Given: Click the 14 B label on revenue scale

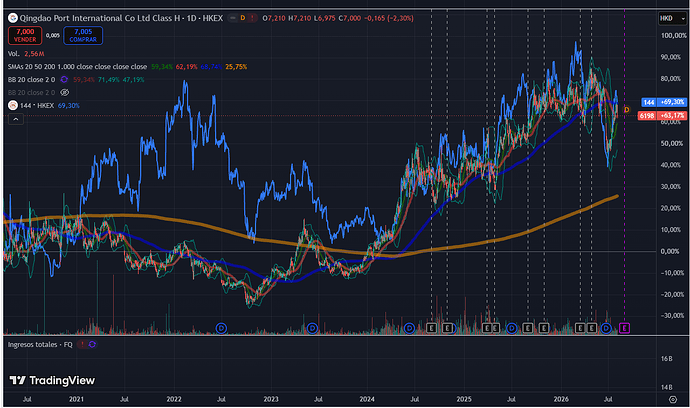Looking at the screenshot, I should (x=667, y=387).
